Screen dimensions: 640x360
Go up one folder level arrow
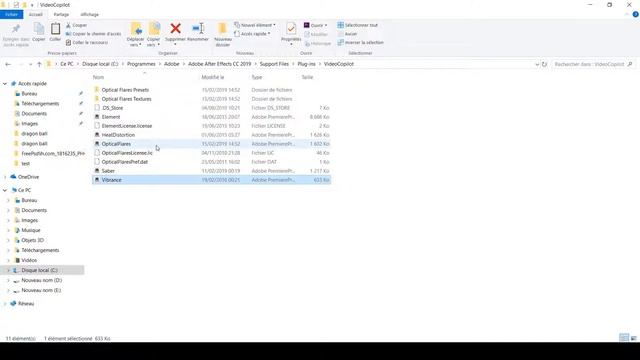coord(39,64)
